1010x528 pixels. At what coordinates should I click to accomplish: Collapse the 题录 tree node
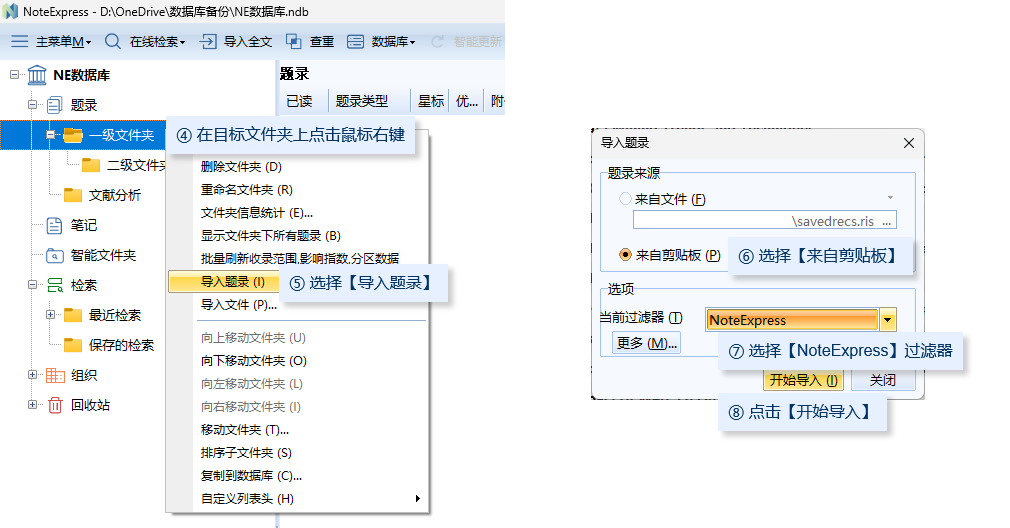32,104
